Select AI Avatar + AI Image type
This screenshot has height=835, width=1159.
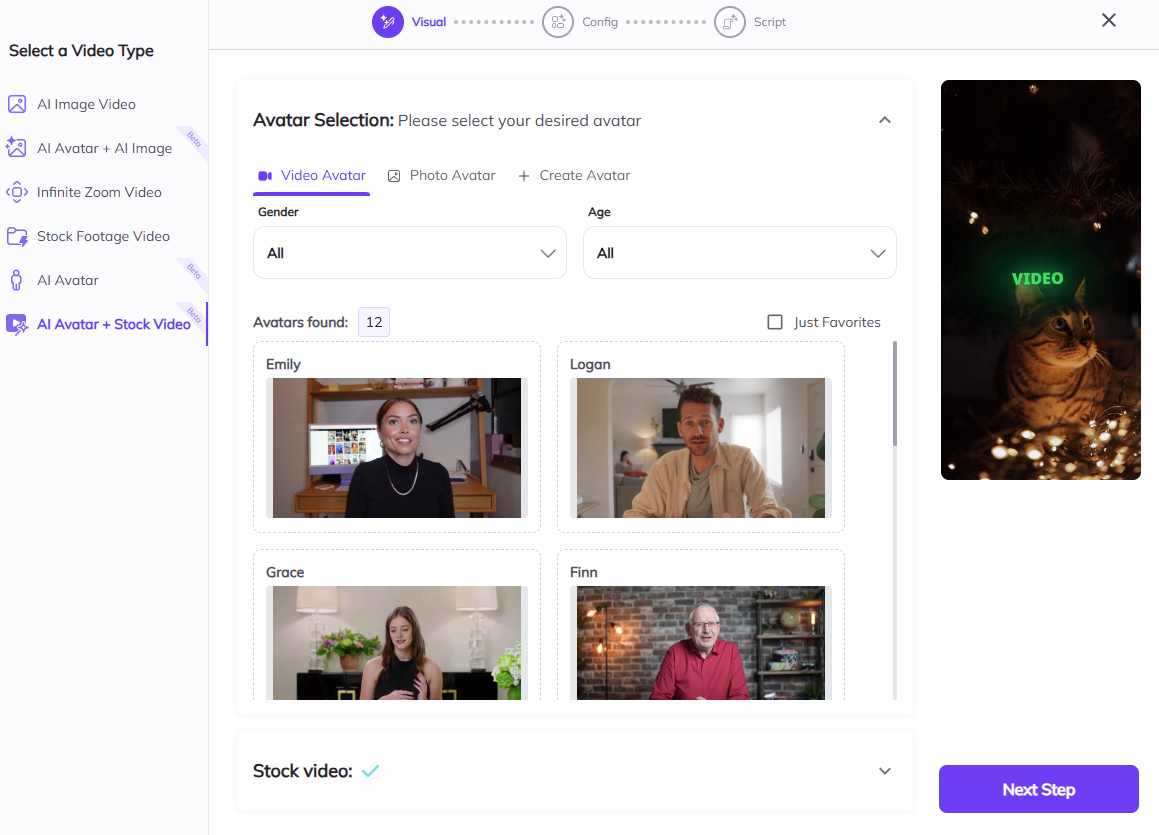104,148
